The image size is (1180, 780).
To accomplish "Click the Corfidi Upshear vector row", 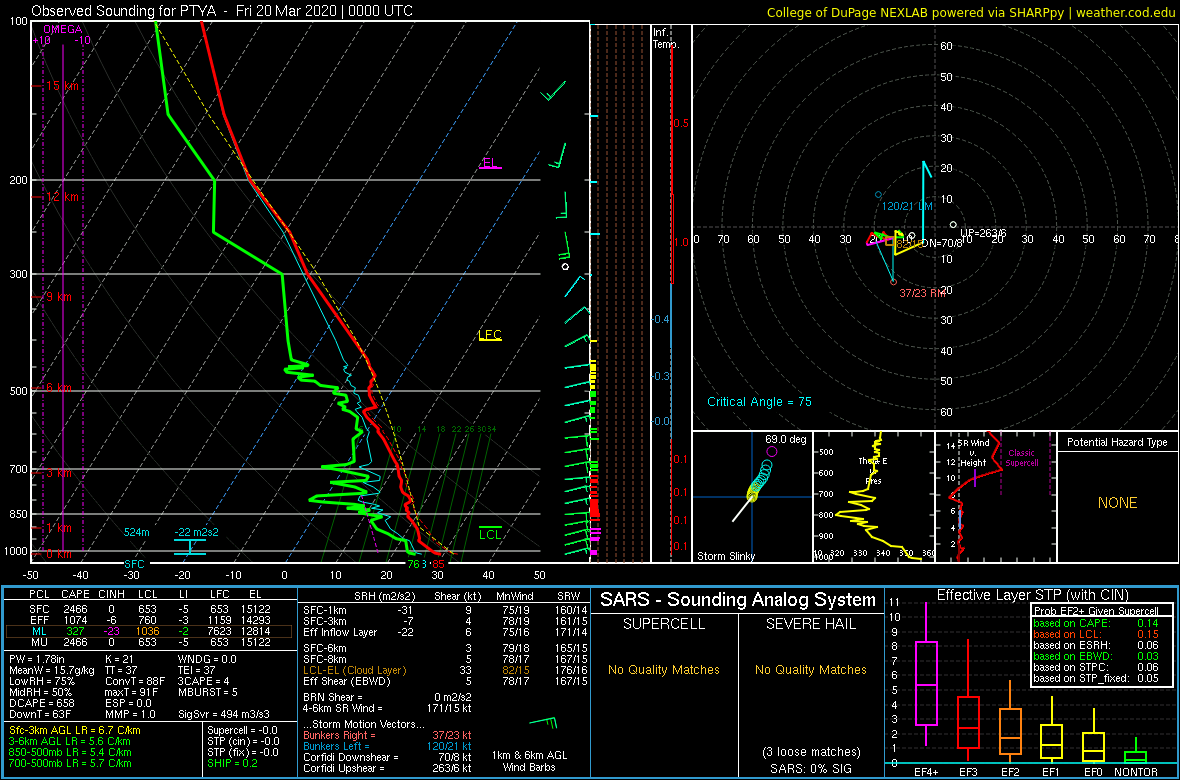I will 387,768.
